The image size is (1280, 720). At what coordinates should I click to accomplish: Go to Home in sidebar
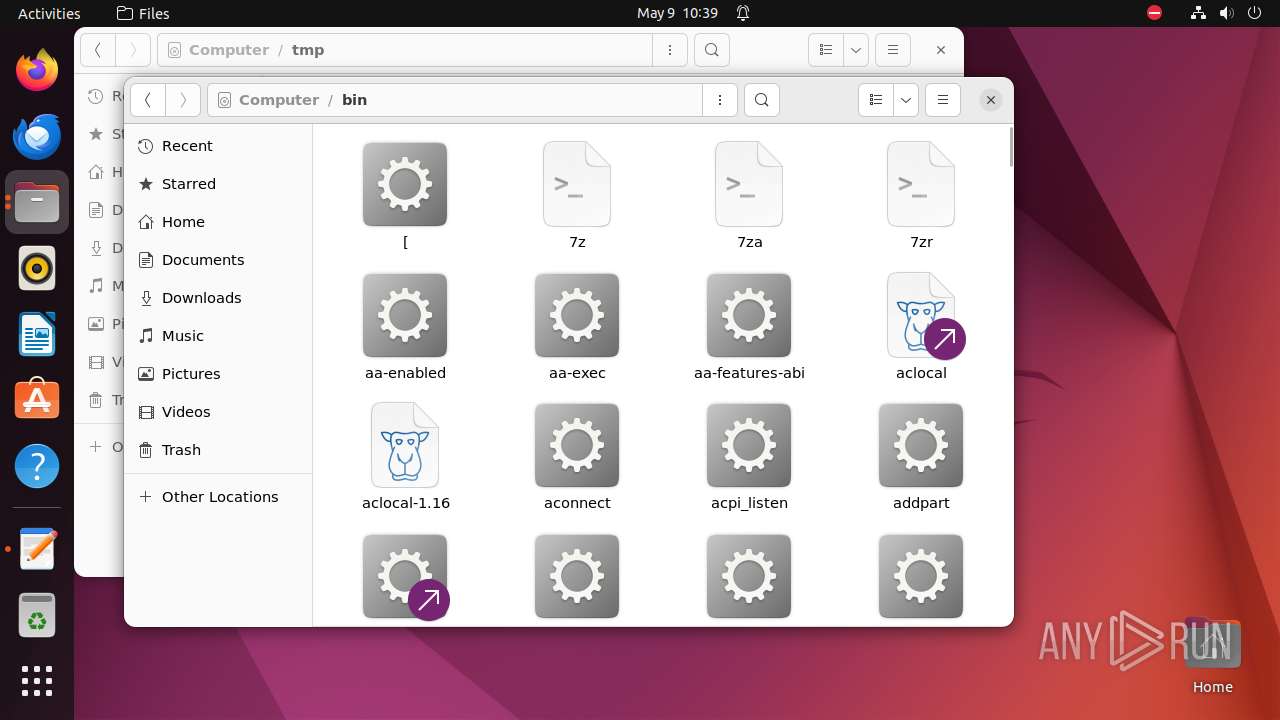point(218,222)
